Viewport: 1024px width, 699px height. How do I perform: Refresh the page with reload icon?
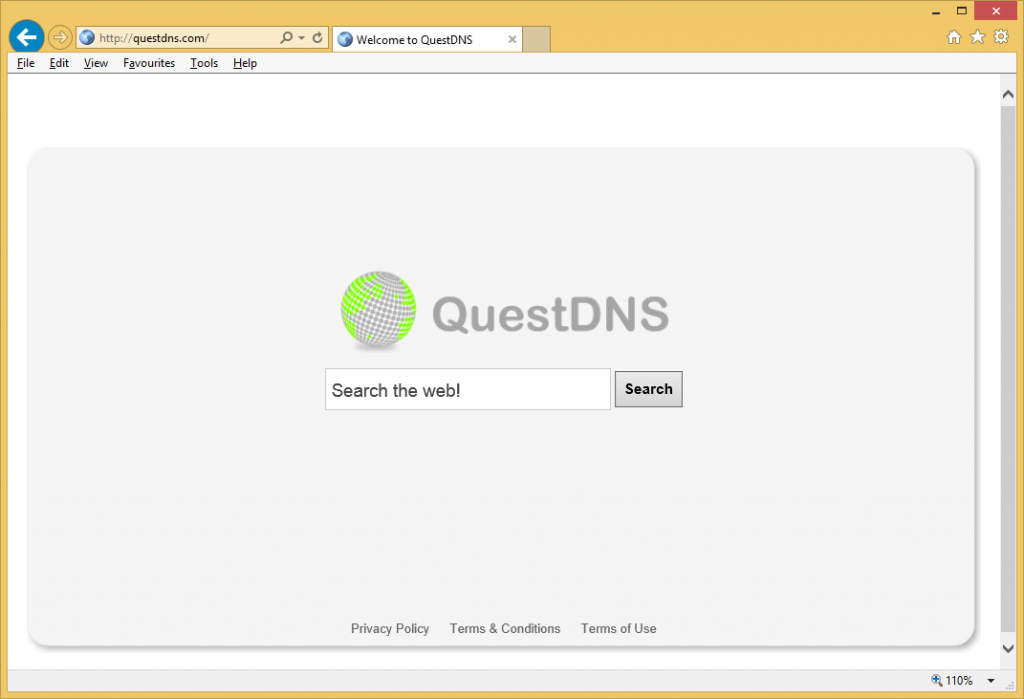tap(317, 38)
